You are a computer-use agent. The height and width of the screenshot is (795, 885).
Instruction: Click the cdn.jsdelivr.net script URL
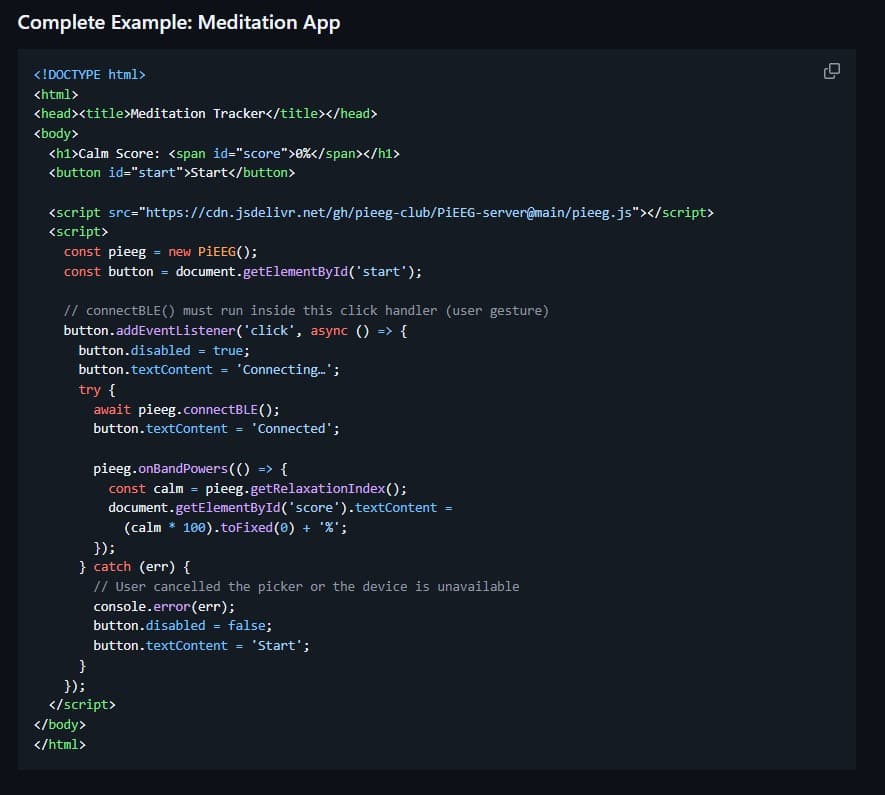pos(389,213)
